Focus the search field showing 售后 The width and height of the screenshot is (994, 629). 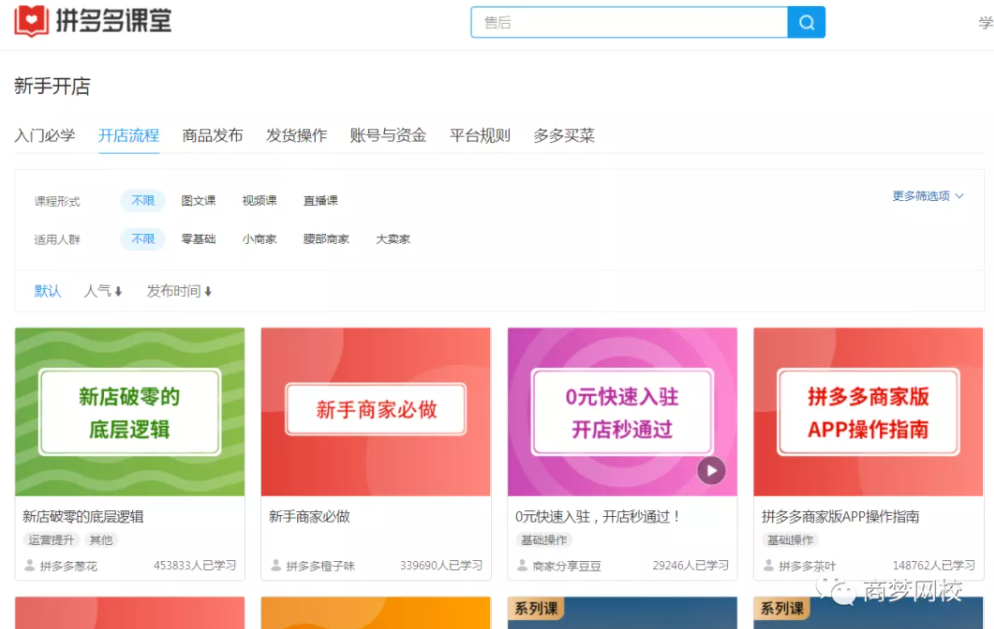pos(629,22)
